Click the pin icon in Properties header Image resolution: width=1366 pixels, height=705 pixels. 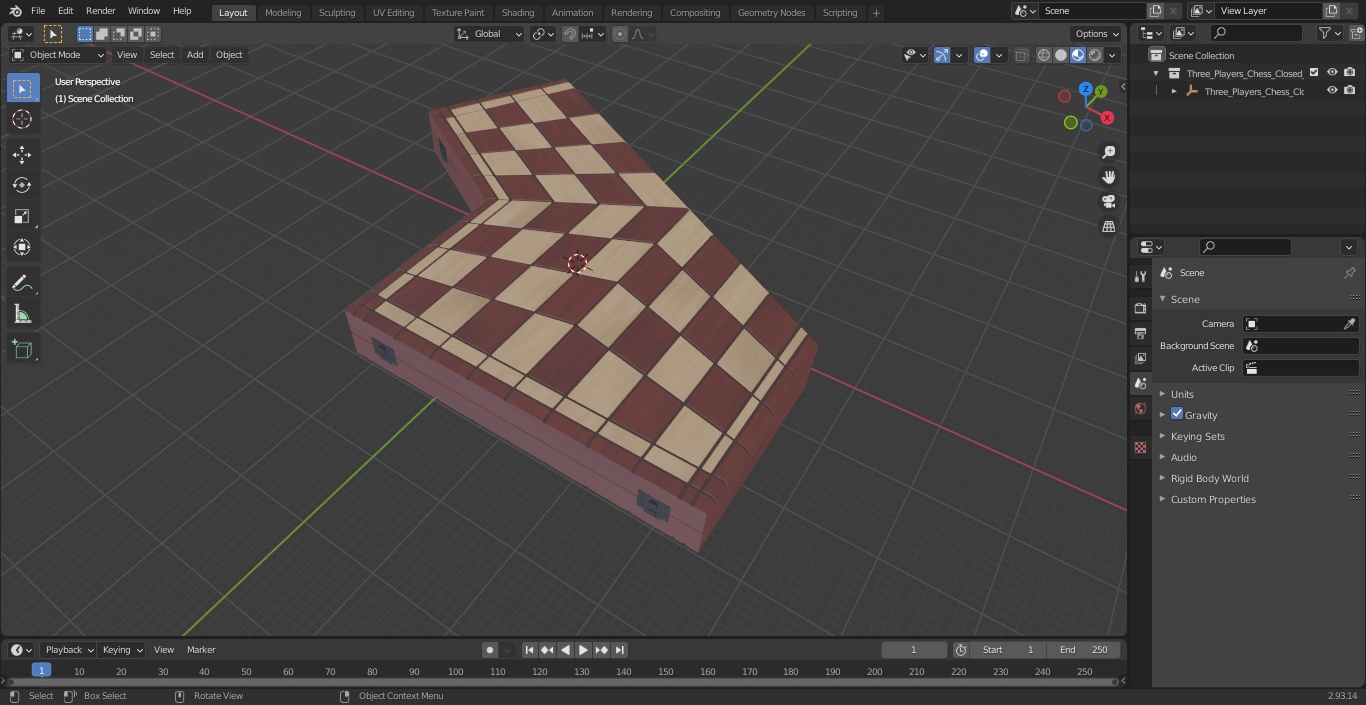coord(1349,273)
